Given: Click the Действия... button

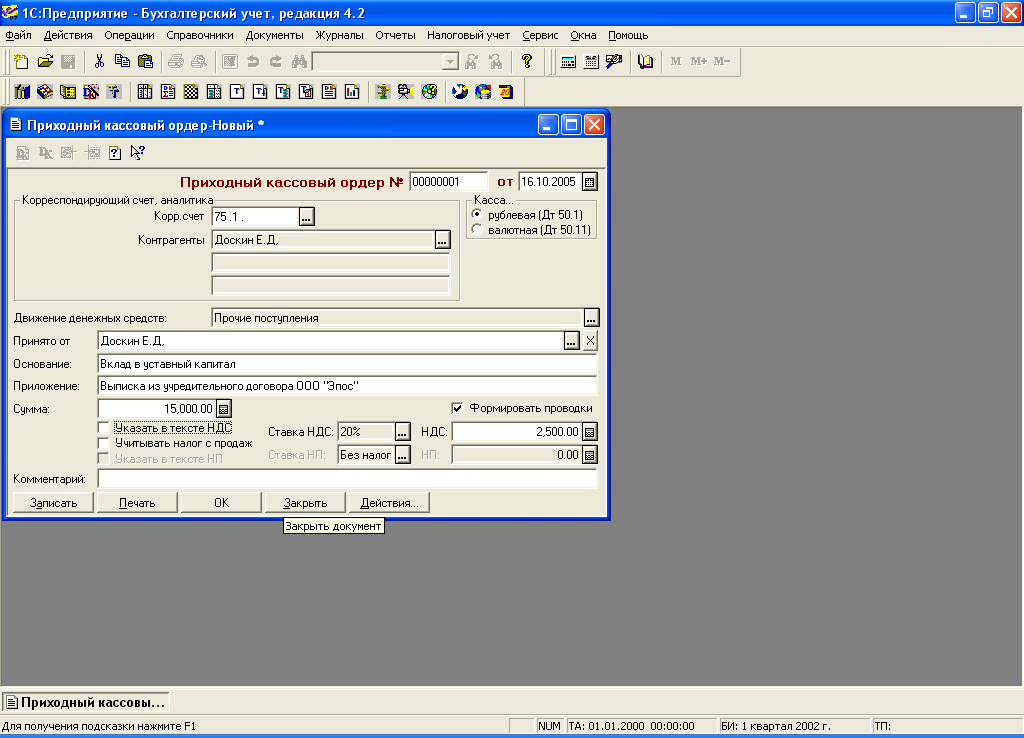Looking at the screenshot, I should click(389, 503).
